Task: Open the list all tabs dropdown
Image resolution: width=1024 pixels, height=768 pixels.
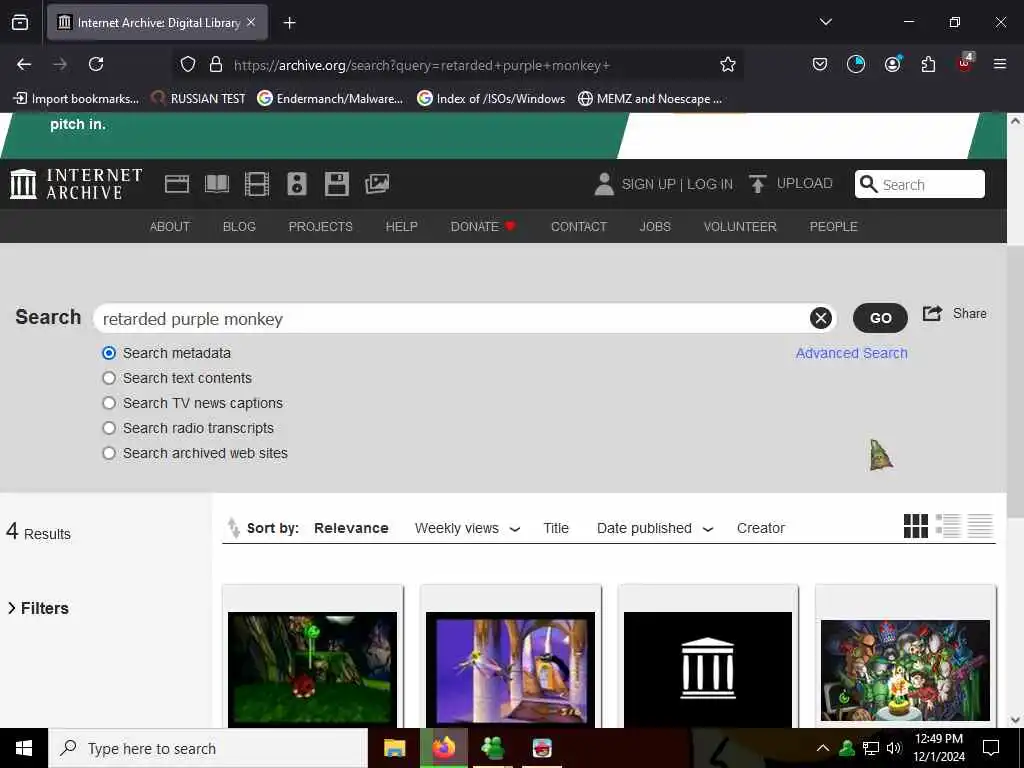Action: tap(825, 22)
